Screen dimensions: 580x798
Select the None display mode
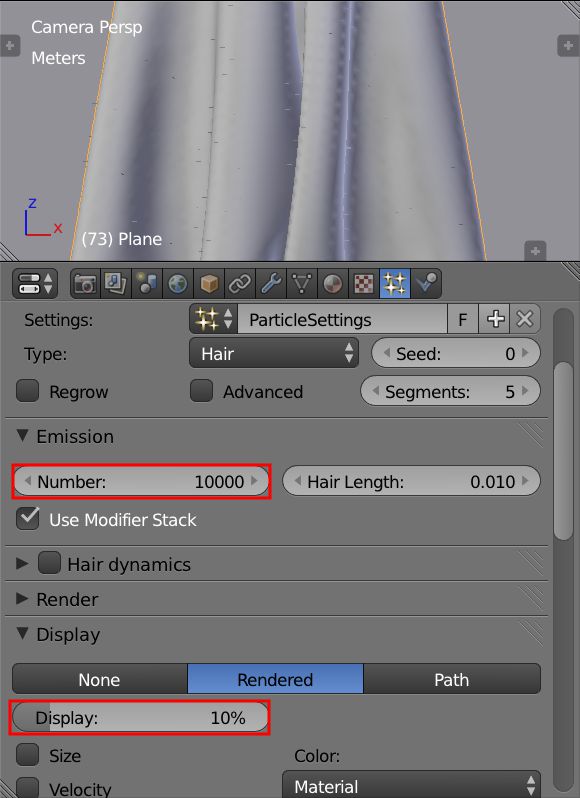[x=100, y=679]
